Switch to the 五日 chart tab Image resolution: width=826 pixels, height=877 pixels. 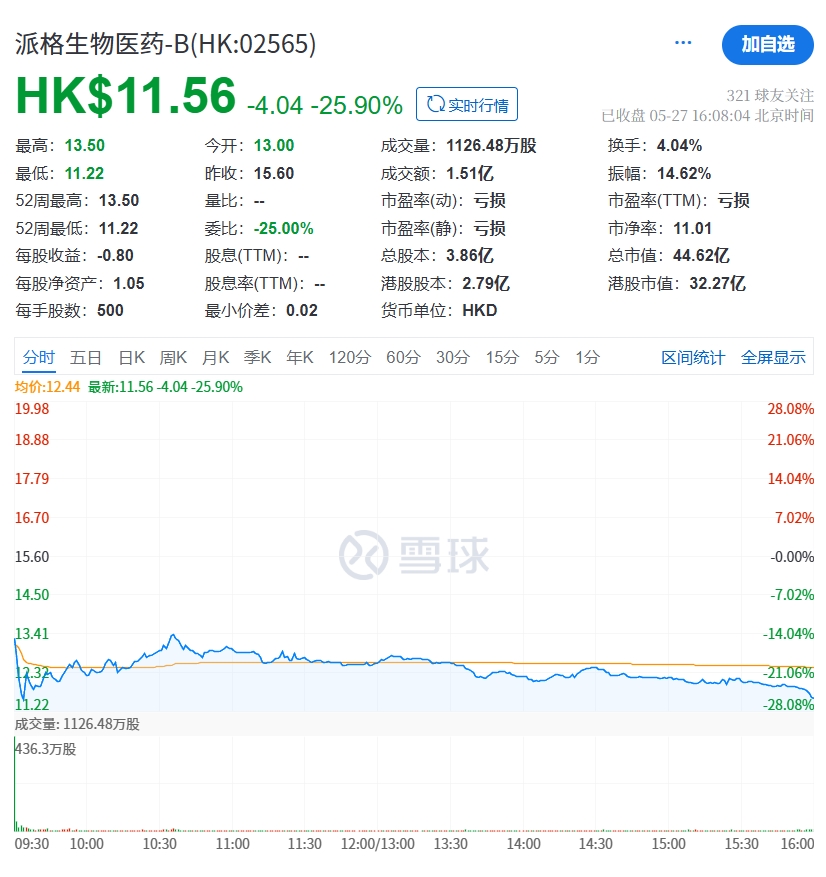click(x=86, y=357)
